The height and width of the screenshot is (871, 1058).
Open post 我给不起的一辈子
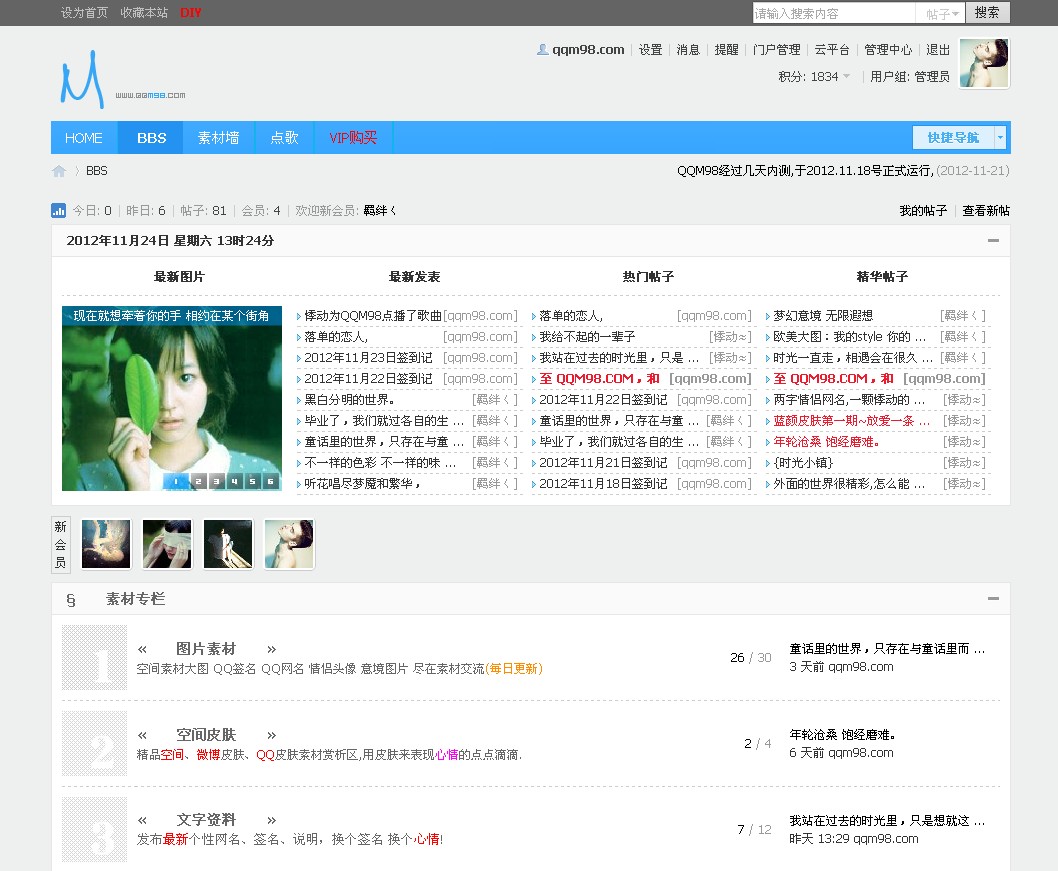587,337
